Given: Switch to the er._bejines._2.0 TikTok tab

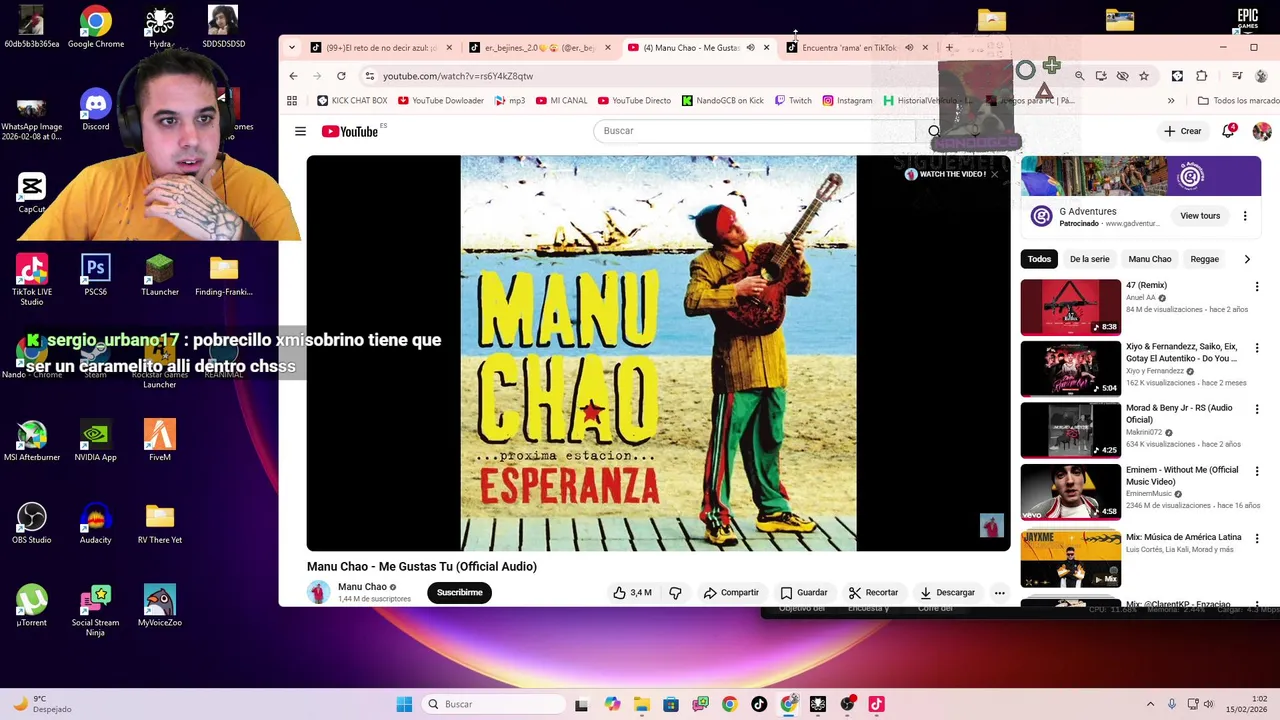Looking at the screenshot, I should tap(539, 48).
